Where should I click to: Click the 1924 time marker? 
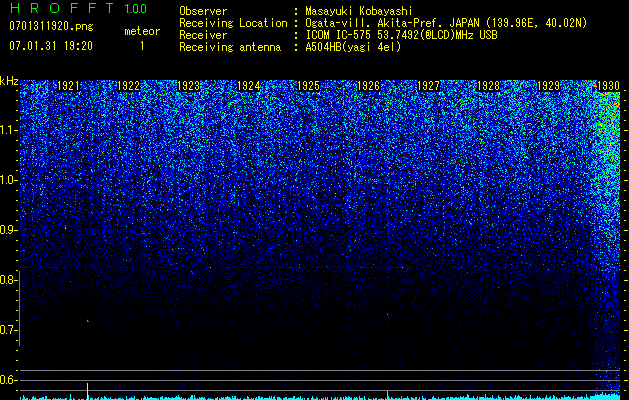coord(248,86)
